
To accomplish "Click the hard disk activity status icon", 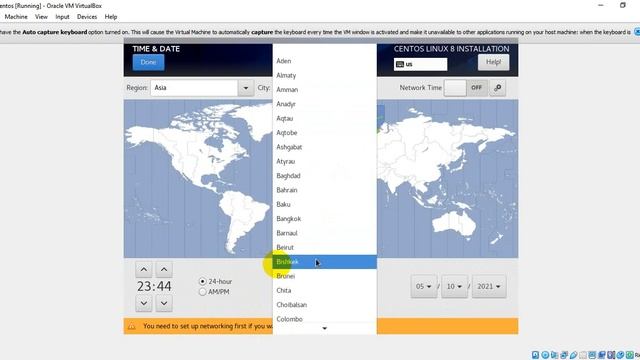I will (536, 355).
